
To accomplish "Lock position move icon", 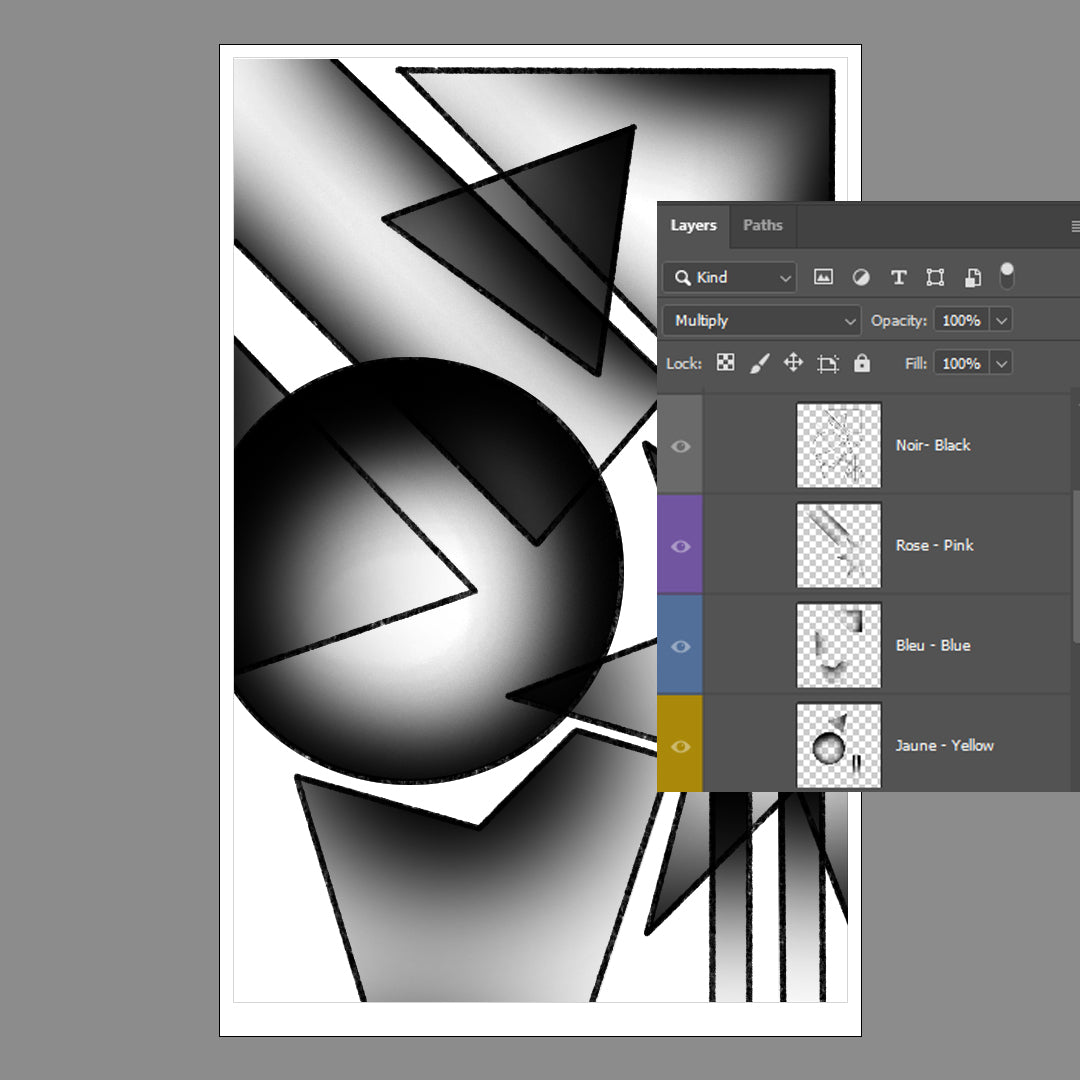I will (x=793, y=363).
